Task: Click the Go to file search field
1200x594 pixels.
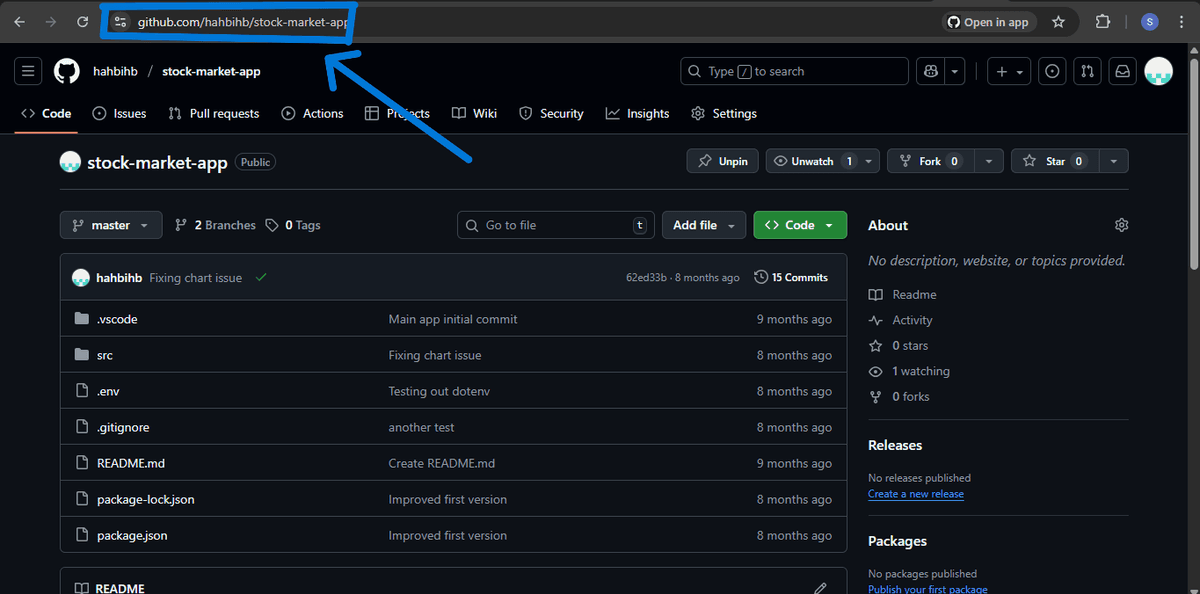Action: point(555,224)
